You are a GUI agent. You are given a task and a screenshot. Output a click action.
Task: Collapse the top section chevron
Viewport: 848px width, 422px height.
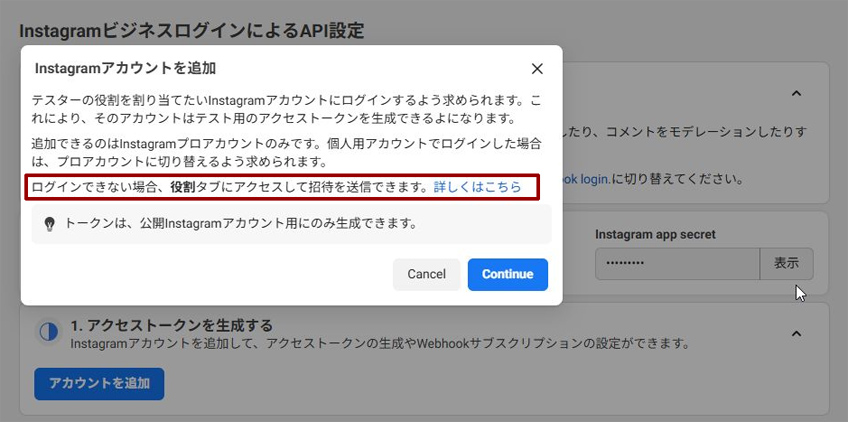(x=796, y=93)
